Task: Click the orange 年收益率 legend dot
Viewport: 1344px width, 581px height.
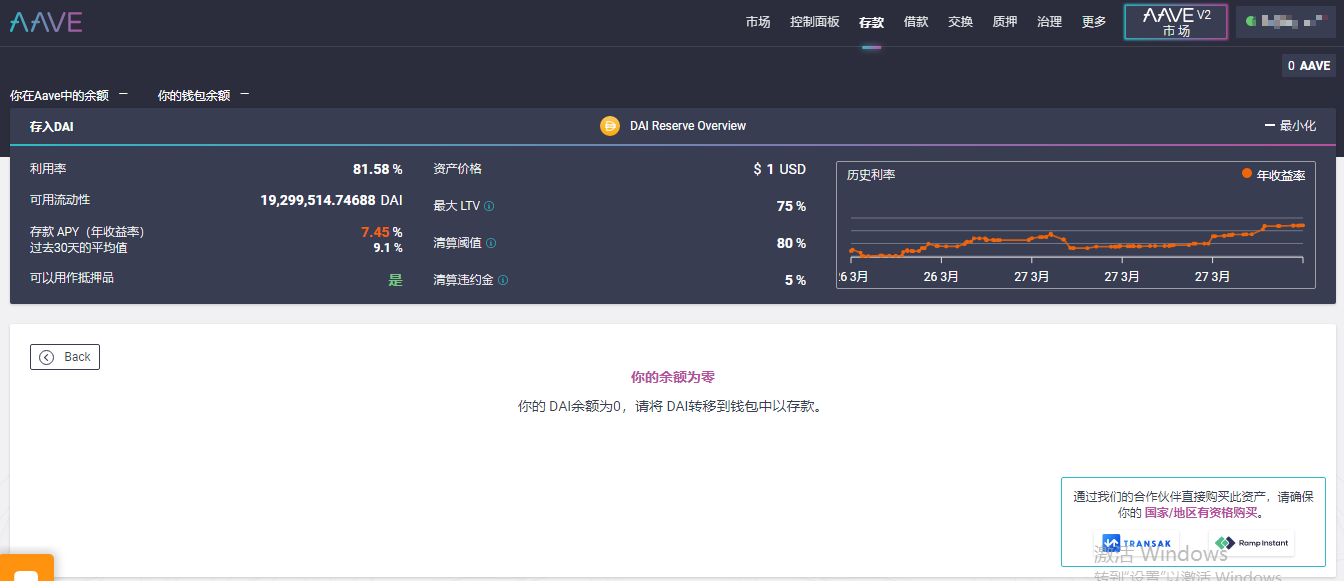Action: (x=1247, y=174)
